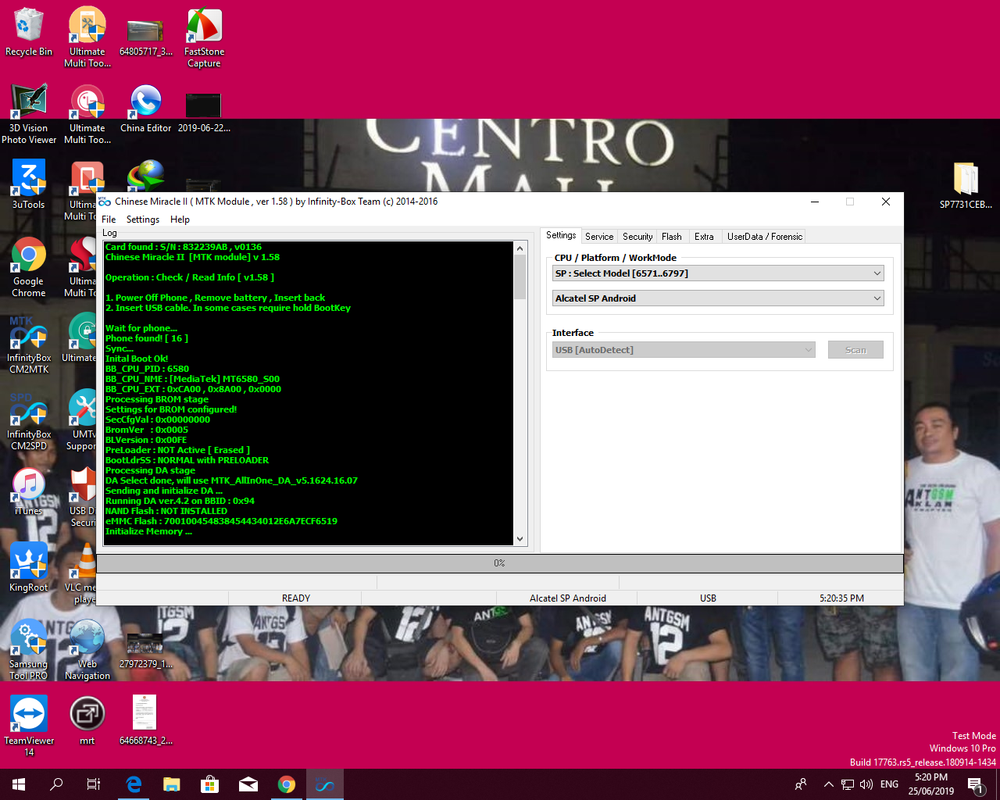Screen dimensions: 1000x800
Task: Launch Microsoft Edge from the taskbar
Action: click(x=133, y=784)
